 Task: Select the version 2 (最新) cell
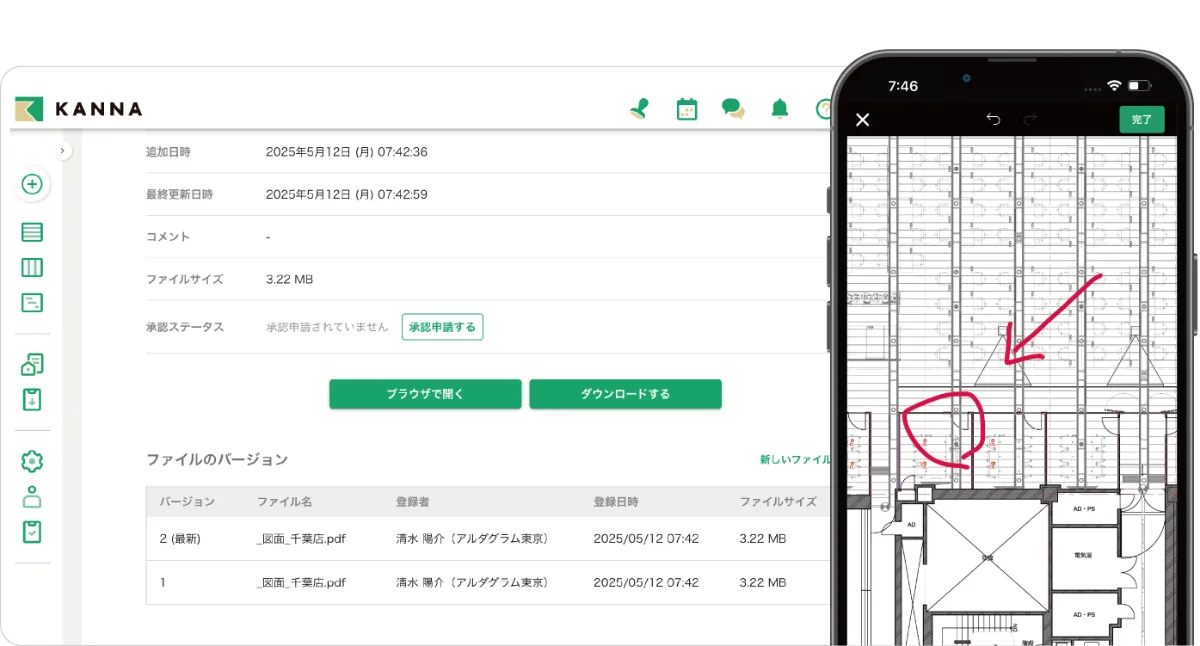point(180,538)
